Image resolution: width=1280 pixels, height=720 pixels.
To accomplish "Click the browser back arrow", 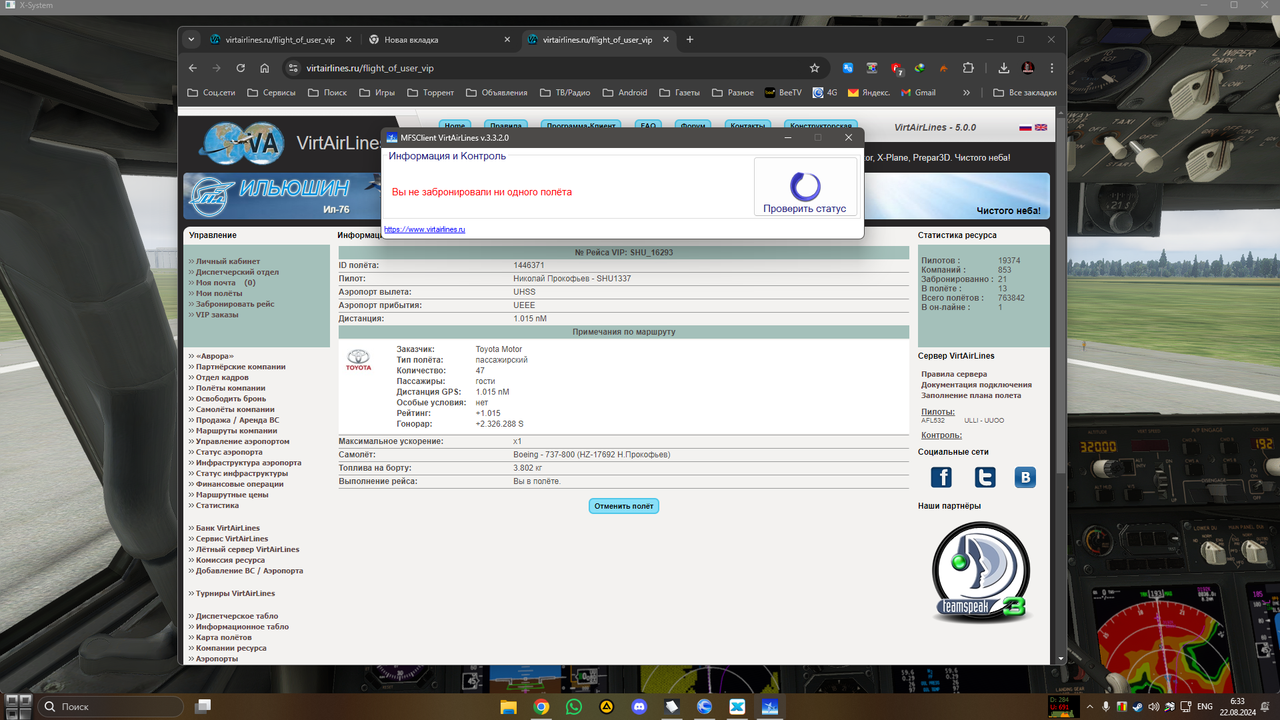I will 193,68.
